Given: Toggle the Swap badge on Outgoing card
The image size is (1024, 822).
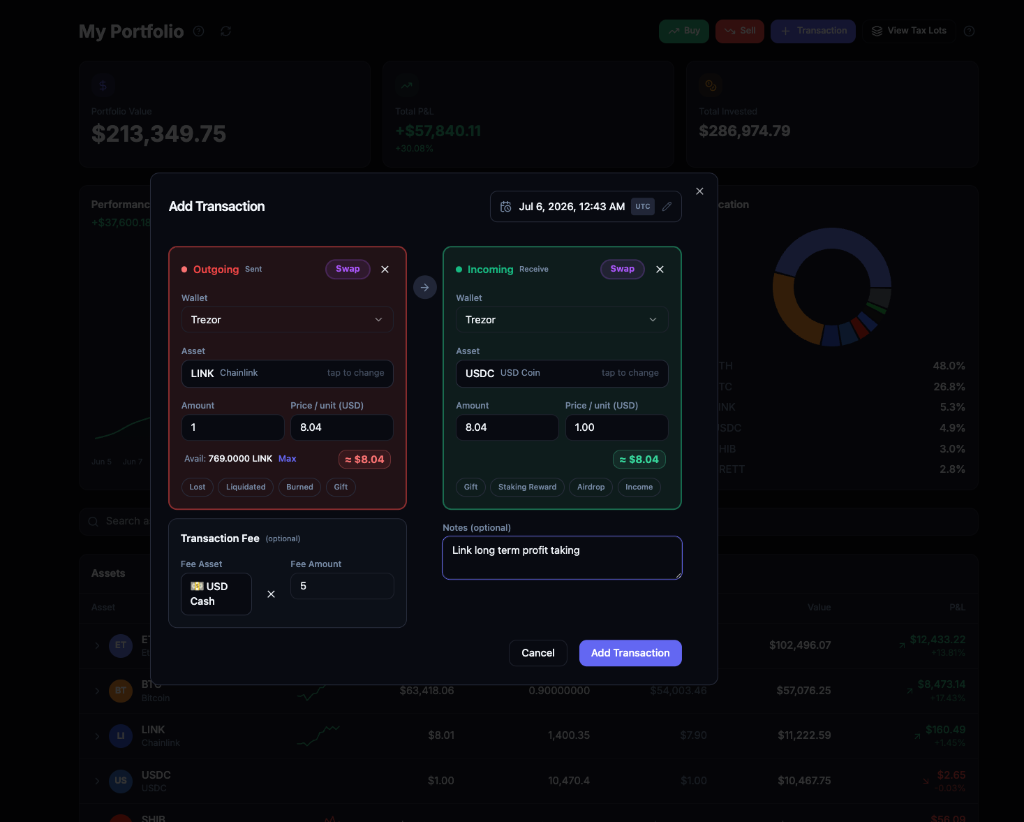Looking at the screenshot, I should 347,269.
